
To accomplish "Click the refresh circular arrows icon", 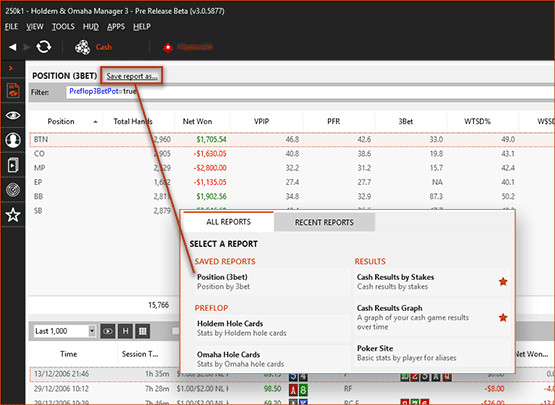I will tap(44, 47).
